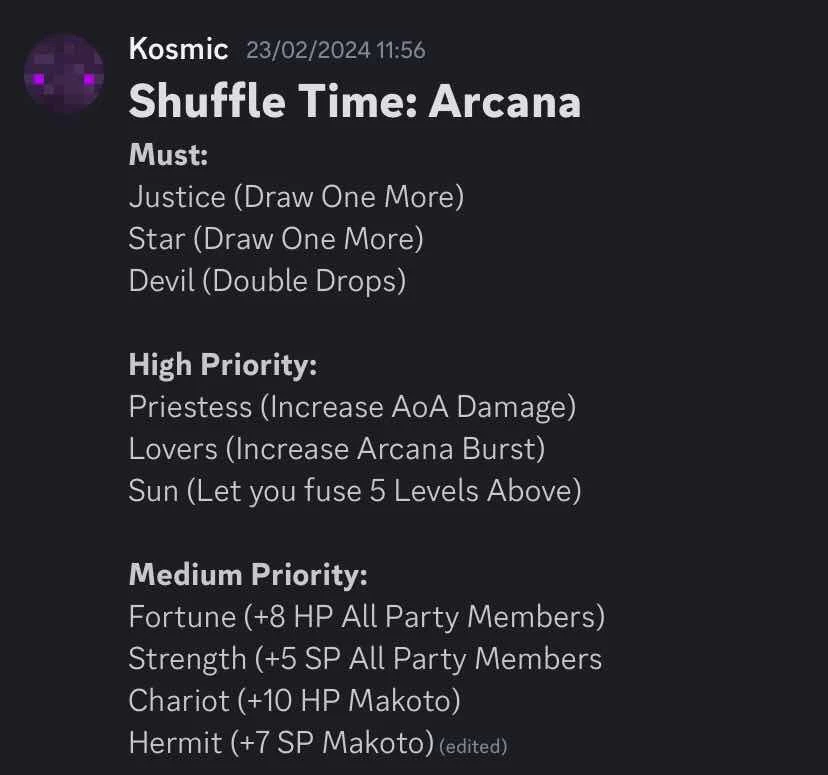
Task: Click the Sun (fuse 5 Levels Above) line
Action: tap(354, 491)
